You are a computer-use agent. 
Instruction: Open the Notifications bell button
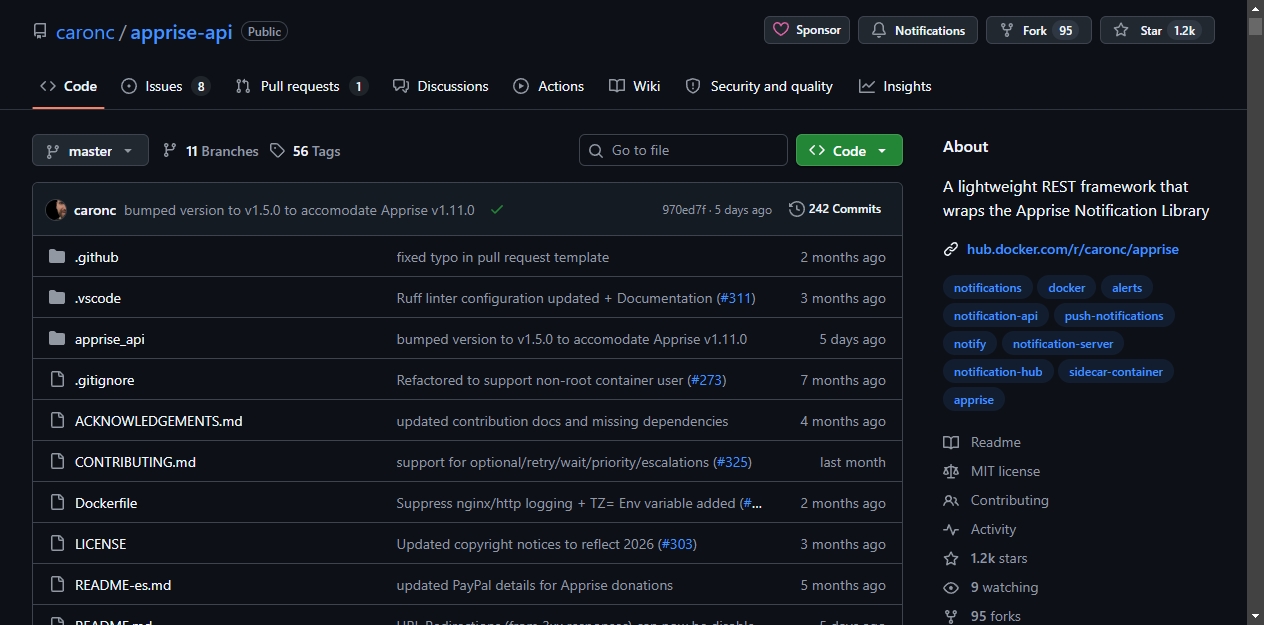(918, 30)
